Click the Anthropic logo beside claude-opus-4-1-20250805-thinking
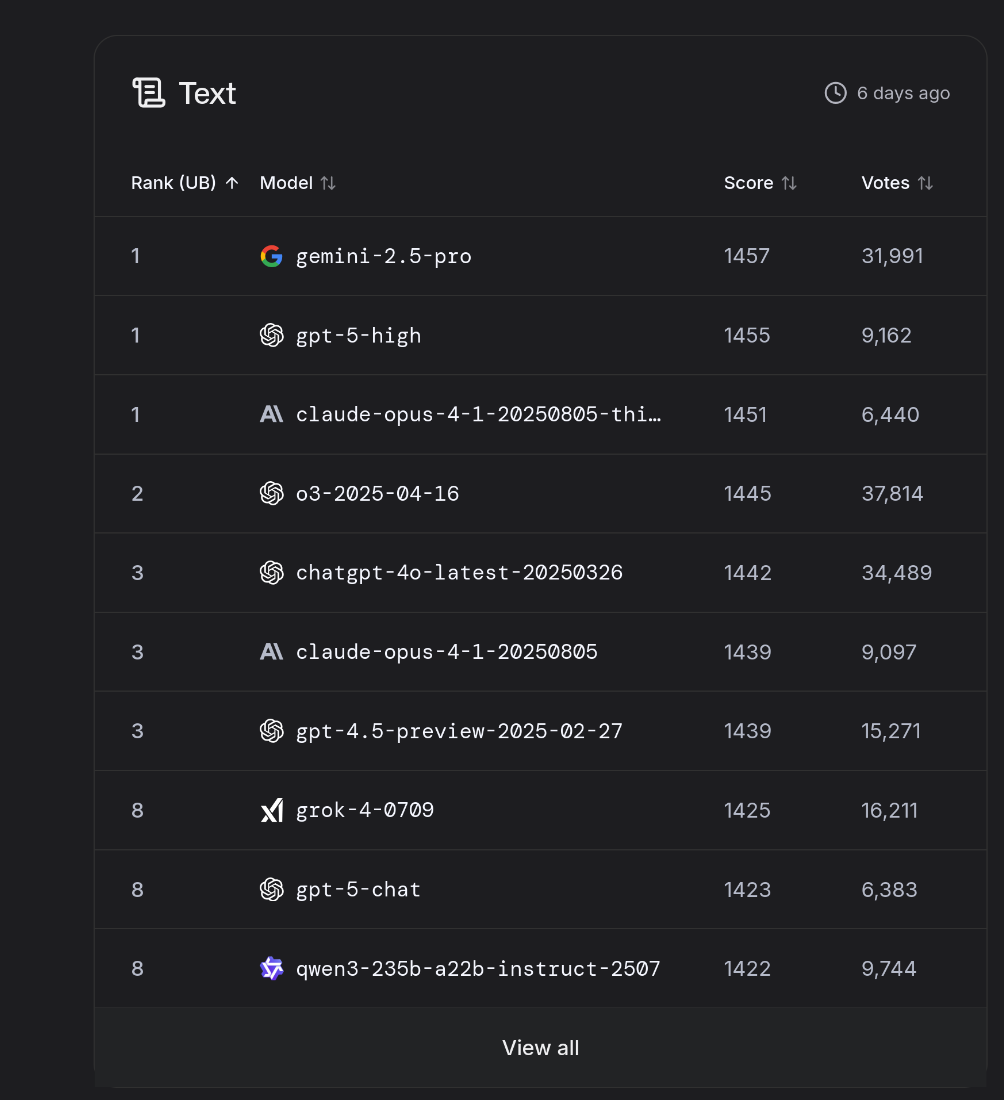 (272, 415)
